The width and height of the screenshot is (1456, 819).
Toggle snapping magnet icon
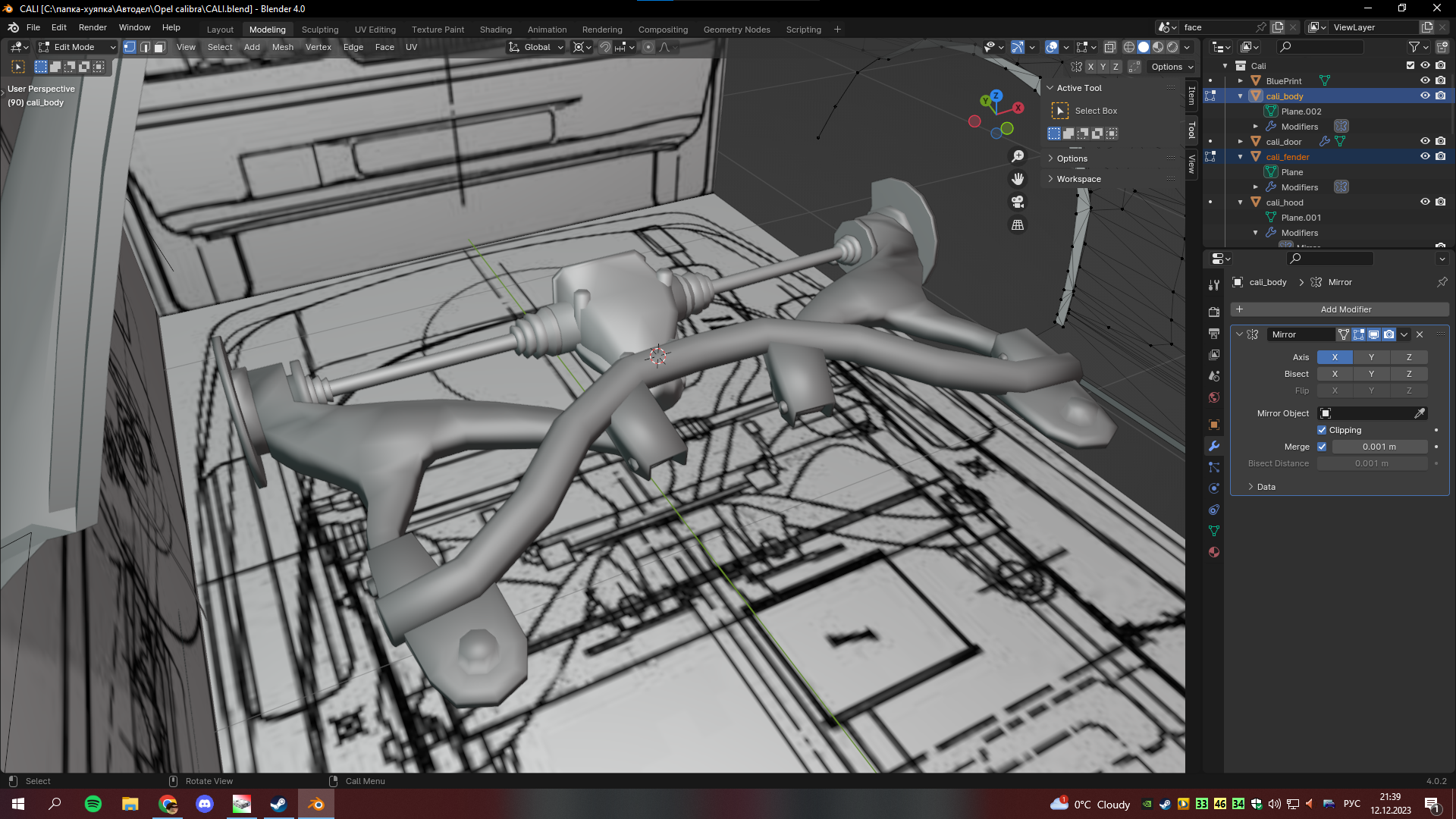pyautogui.click(x=604, y=47)
